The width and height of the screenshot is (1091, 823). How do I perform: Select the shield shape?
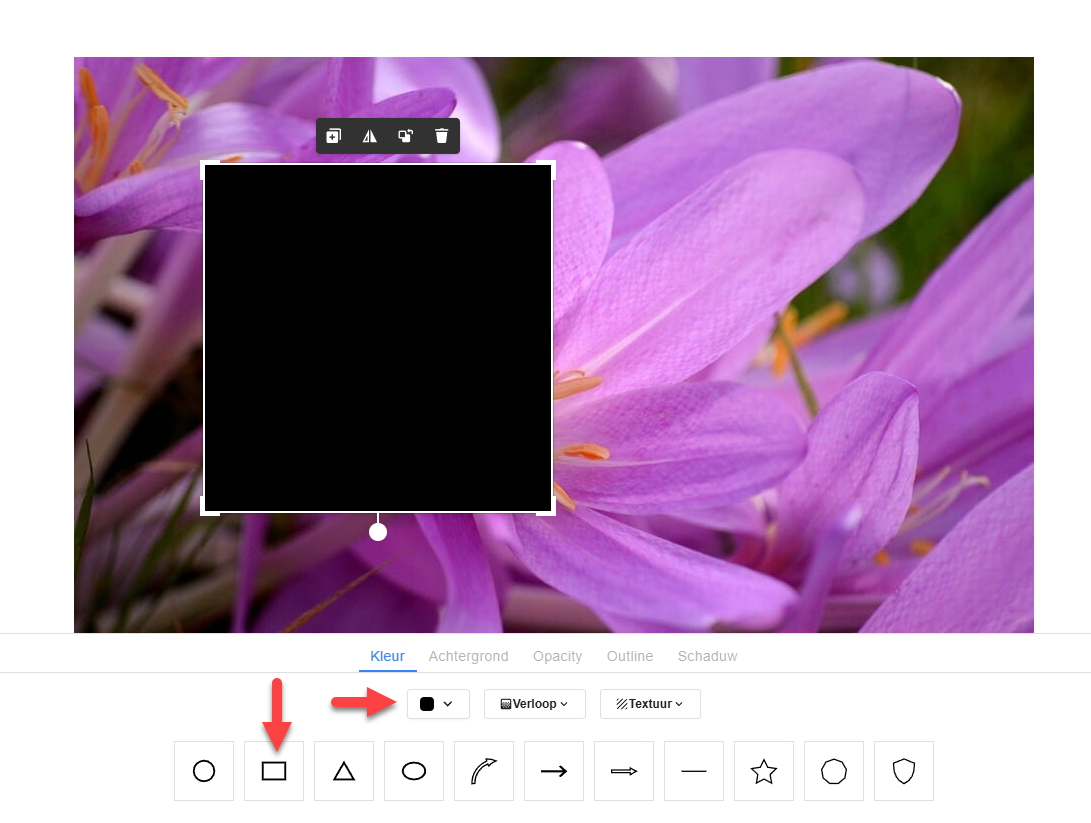(904, 771)
